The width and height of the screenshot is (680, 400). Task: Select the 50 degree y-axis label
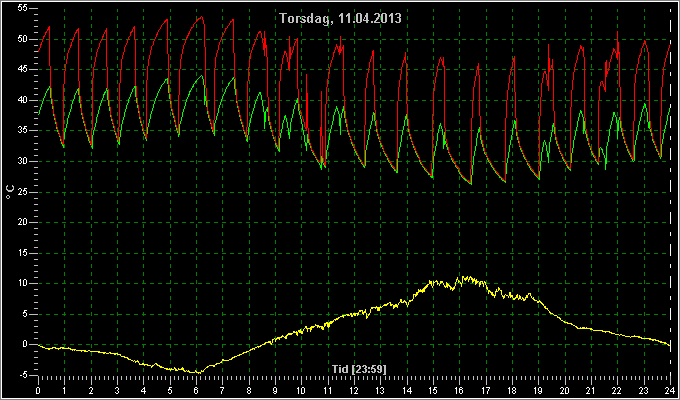pos(24,39)
